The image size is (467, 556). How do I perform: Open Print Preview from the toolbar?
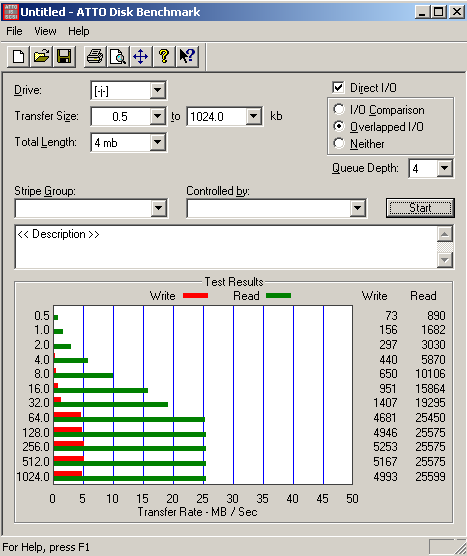coord(118,56)
